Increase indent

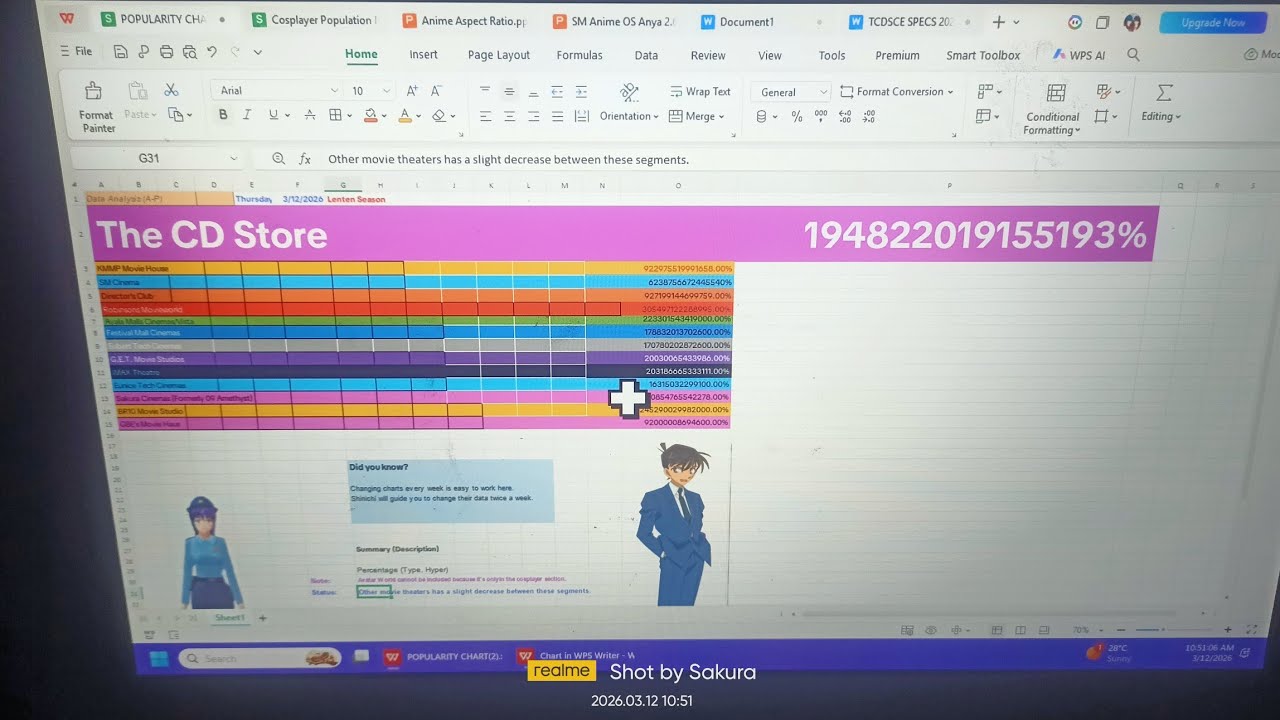(581, 90)
